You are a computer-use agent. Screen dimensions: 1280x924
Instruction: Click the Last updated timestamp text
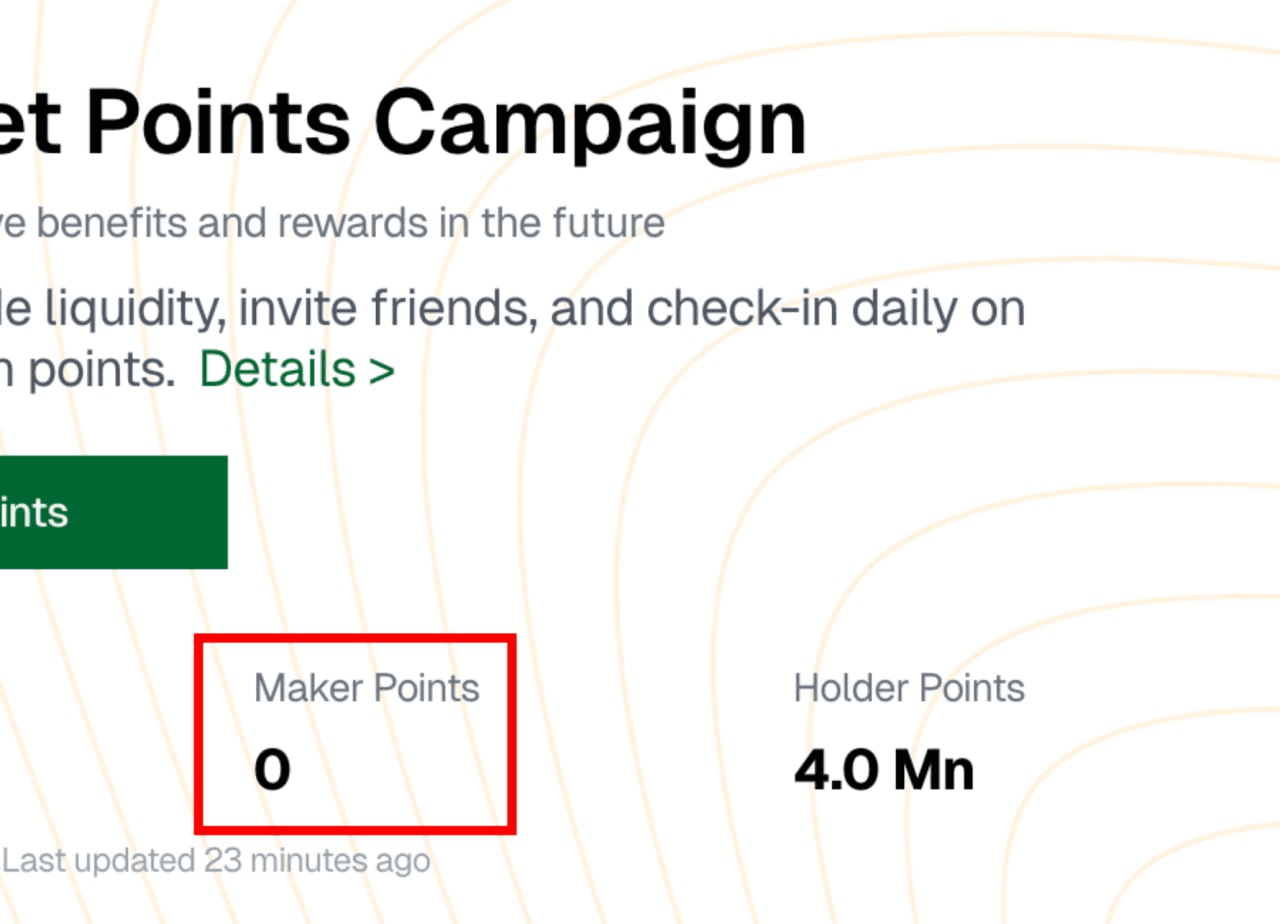[217, 860]
